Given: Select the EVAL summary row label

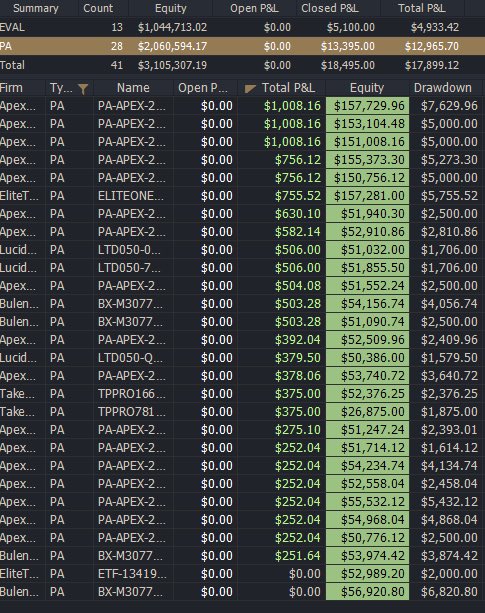Looking at the screenshot, I should tap(12, 27).
